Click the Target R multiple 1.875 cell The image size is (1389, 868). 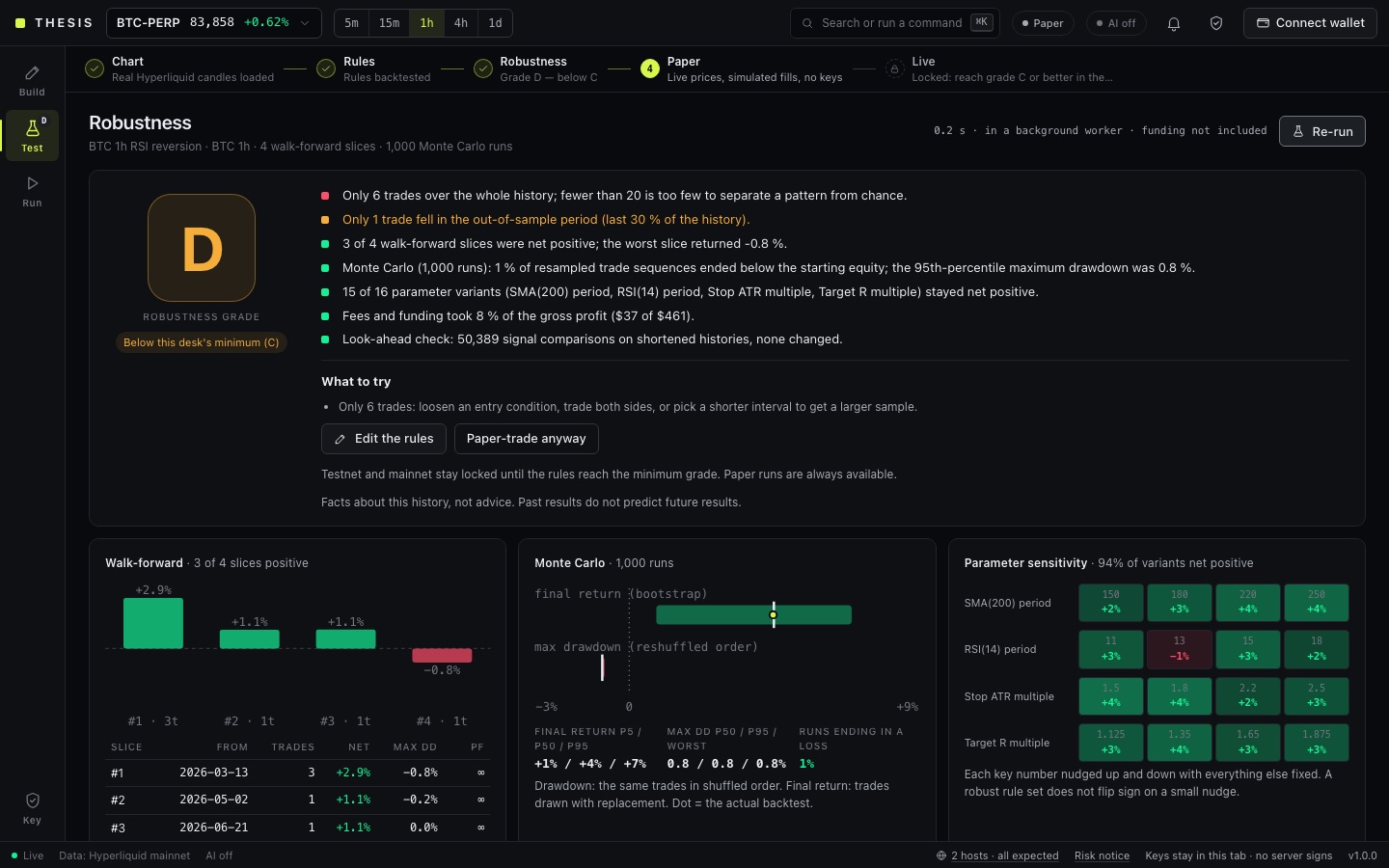pos(1317,742)
